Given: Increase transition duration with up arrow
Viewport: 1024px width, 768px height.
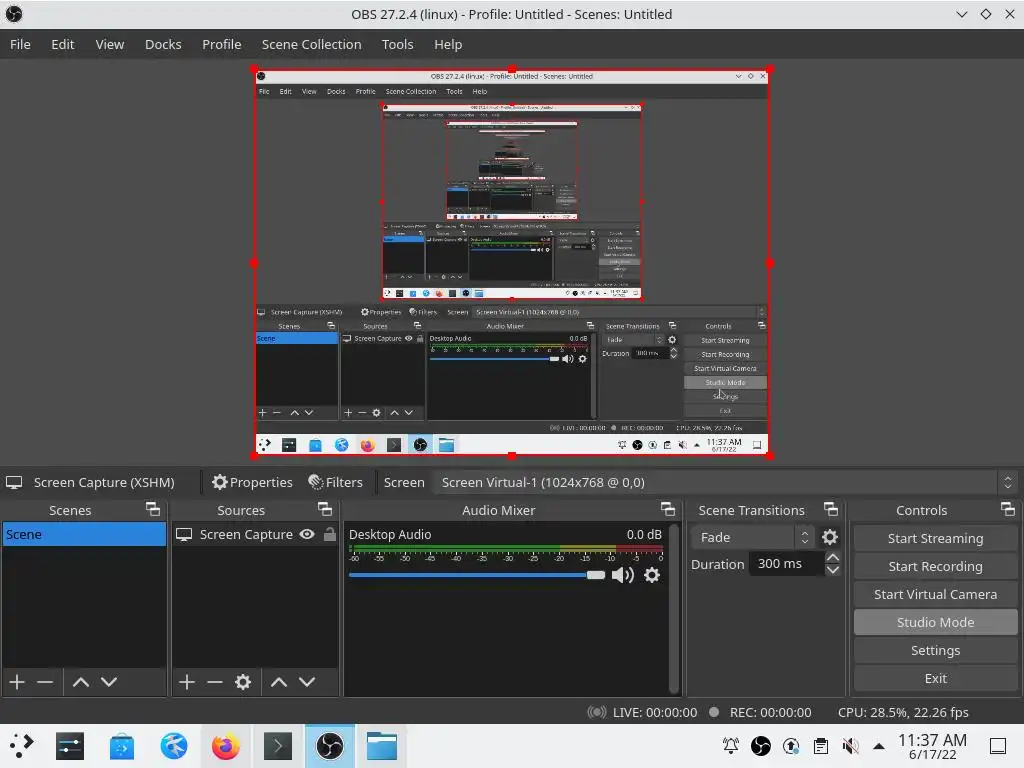Looking at the screenshot, I should (x=833, y=557).
